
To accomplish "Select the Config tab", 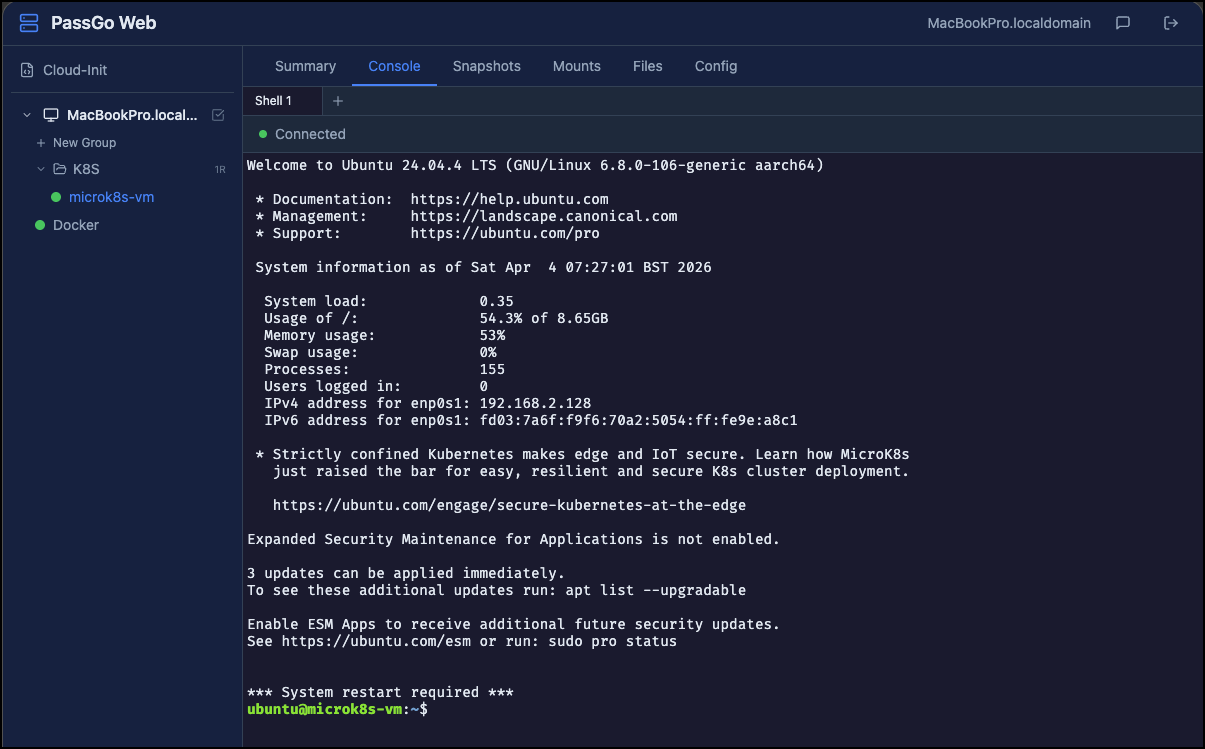I will [x=715, y=66].
